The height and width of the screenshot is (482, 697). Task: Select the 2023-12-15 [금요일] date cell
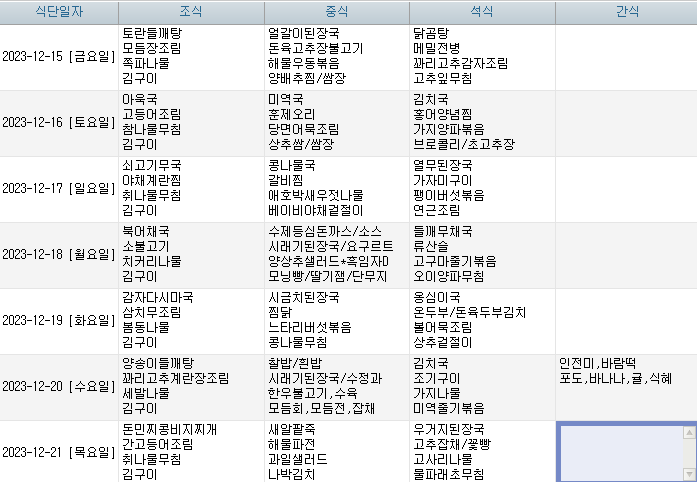[x=59, y=55]
